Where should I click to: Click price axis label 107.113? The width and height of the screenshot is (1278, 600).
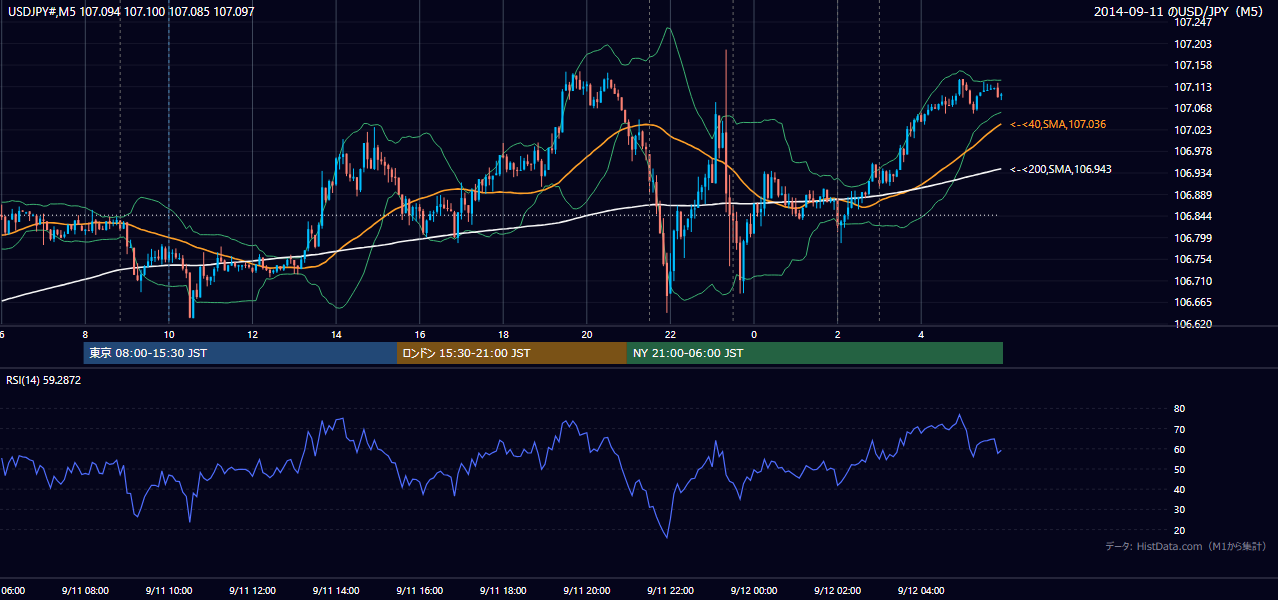[1192, 87]
